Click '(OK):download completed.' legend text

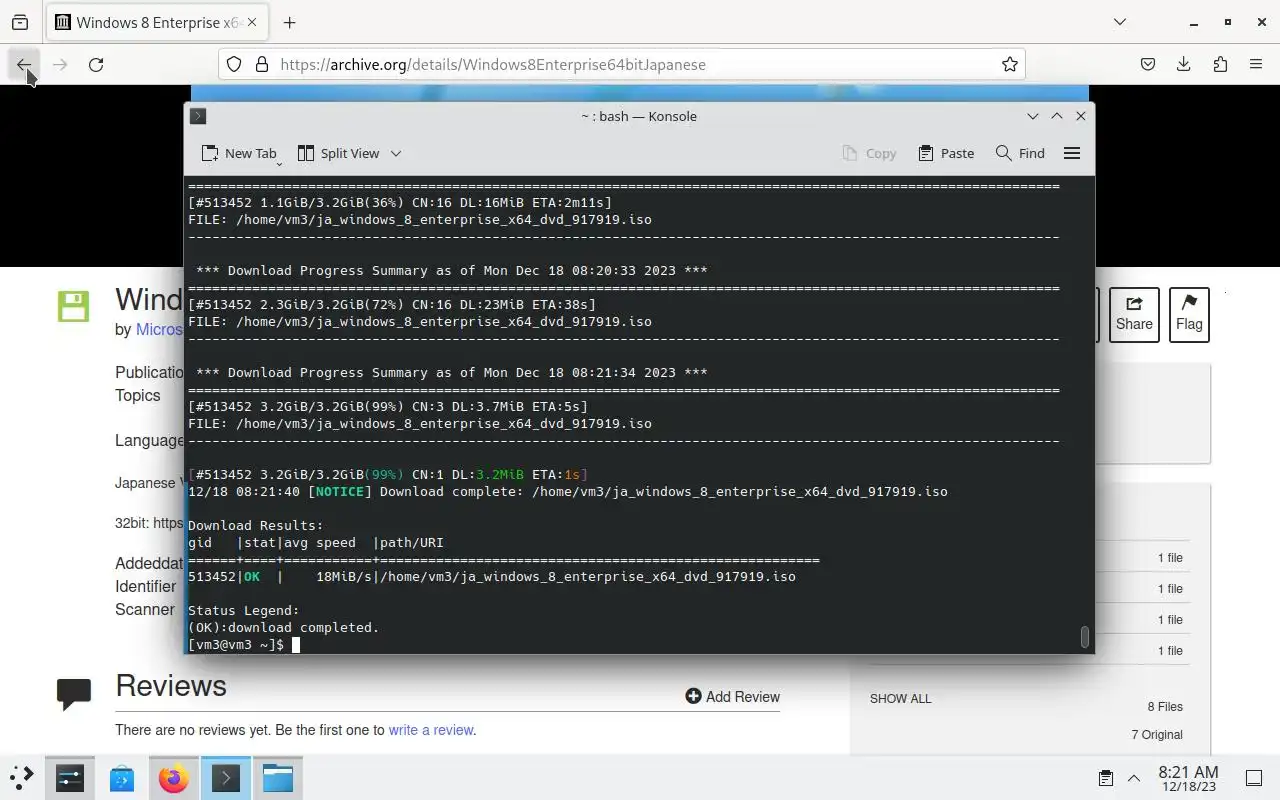[x=283, y=628]
